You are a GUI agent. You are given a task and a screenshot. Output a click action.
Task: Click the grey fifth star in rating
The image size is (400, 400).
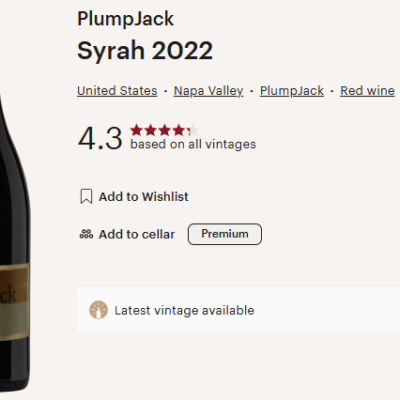[194, 130]
